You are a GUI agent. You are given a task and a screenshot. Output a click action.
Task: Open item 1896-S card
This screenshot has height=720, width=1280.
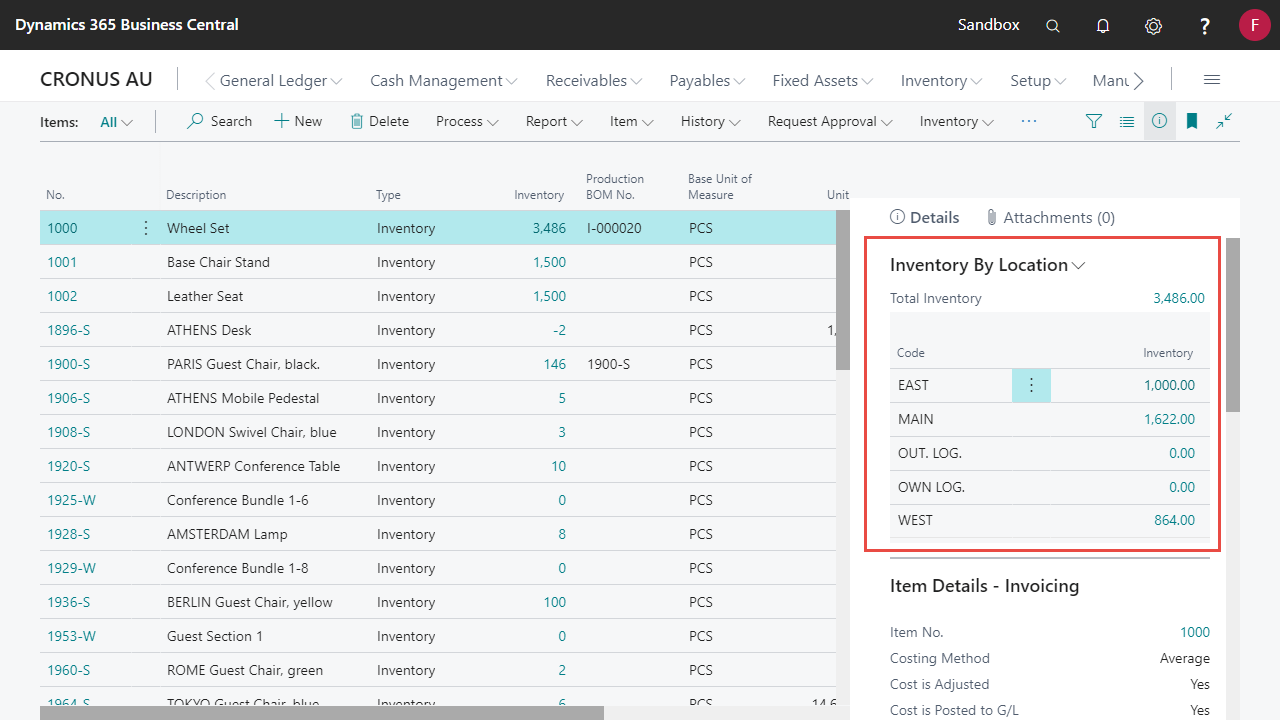tap(68, 330)
